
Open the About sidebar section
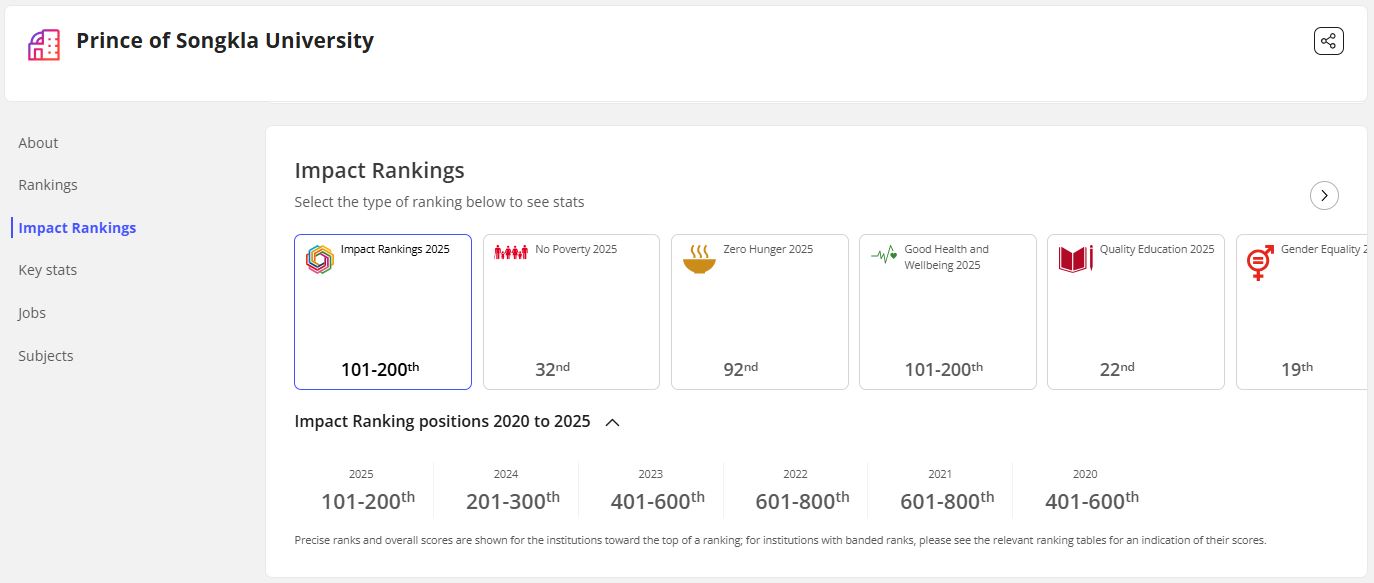[x=38, y=143]
